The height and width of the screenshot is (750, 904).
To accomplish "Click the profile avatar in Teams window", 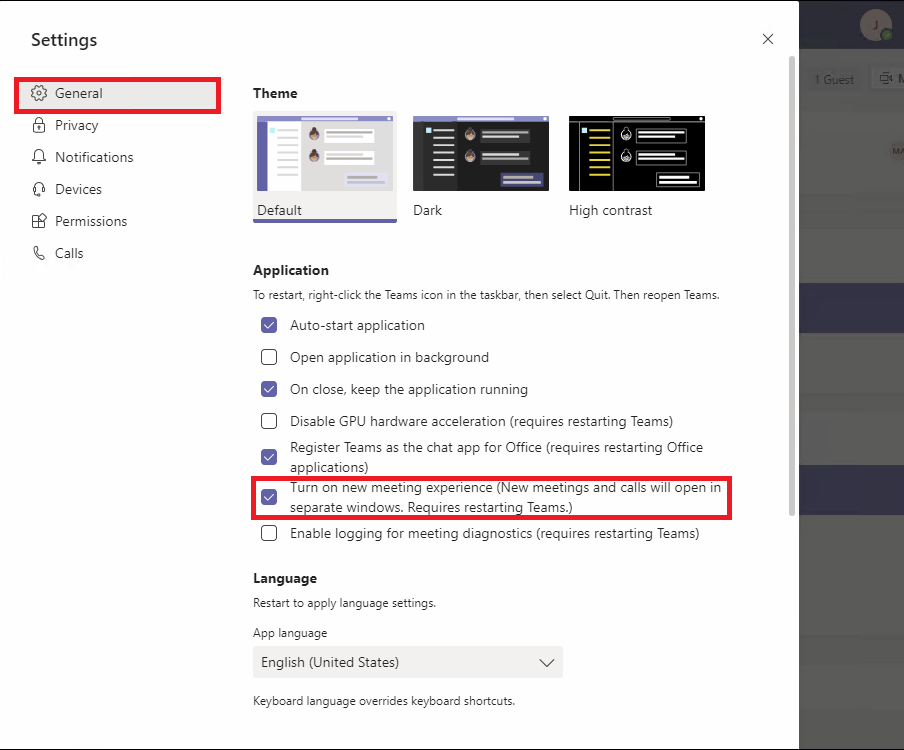I will click(x=875, y=25).
